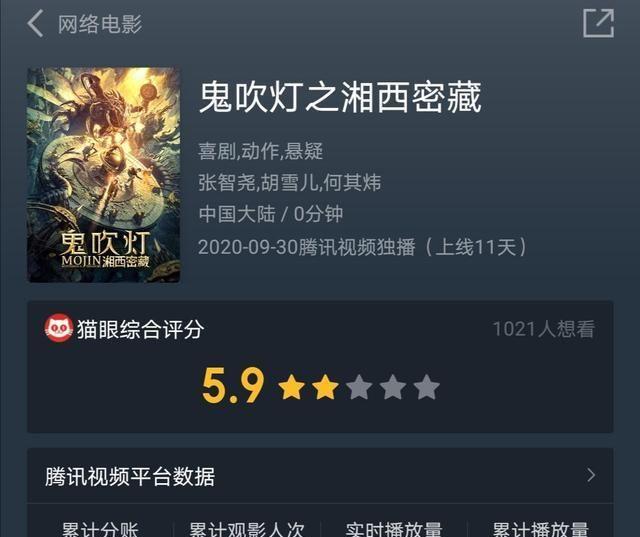The image size is (640, 537).
Task: Tap the first gold rating star
Action: [291, 387]
